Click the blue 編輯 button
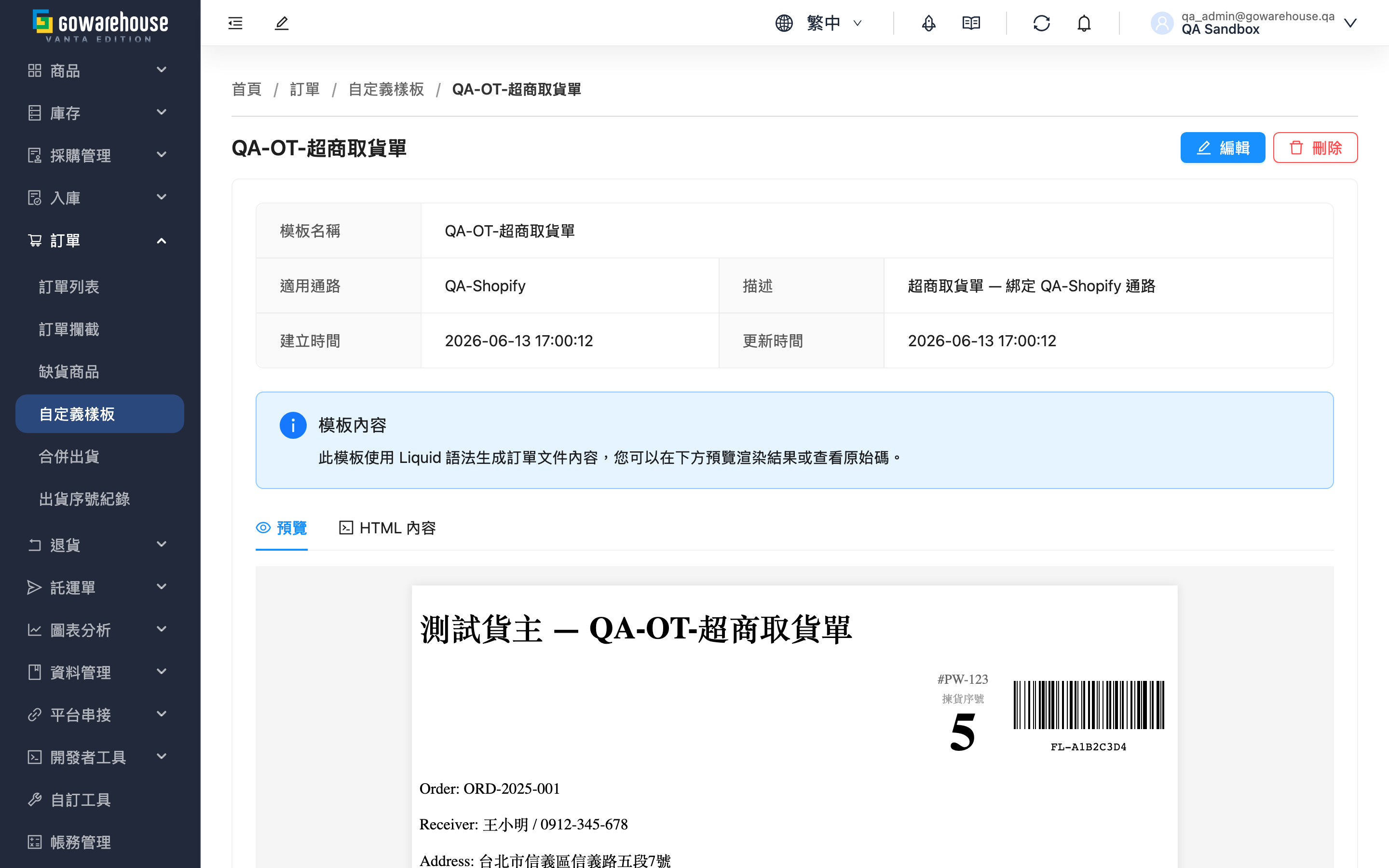The image size is (1389, 868). (1223, 148)
